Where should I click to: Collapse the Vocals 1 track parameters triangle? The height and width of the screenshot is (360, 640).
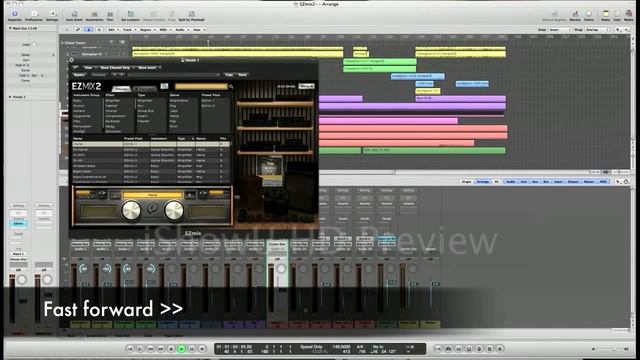pos(10,97)
